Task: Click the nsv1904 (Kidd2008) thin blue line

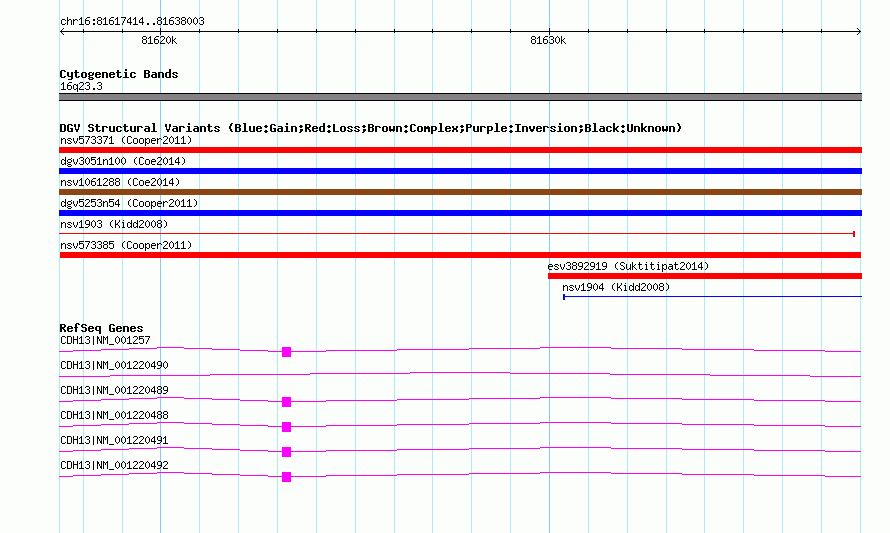Action: tap(712, 297)
